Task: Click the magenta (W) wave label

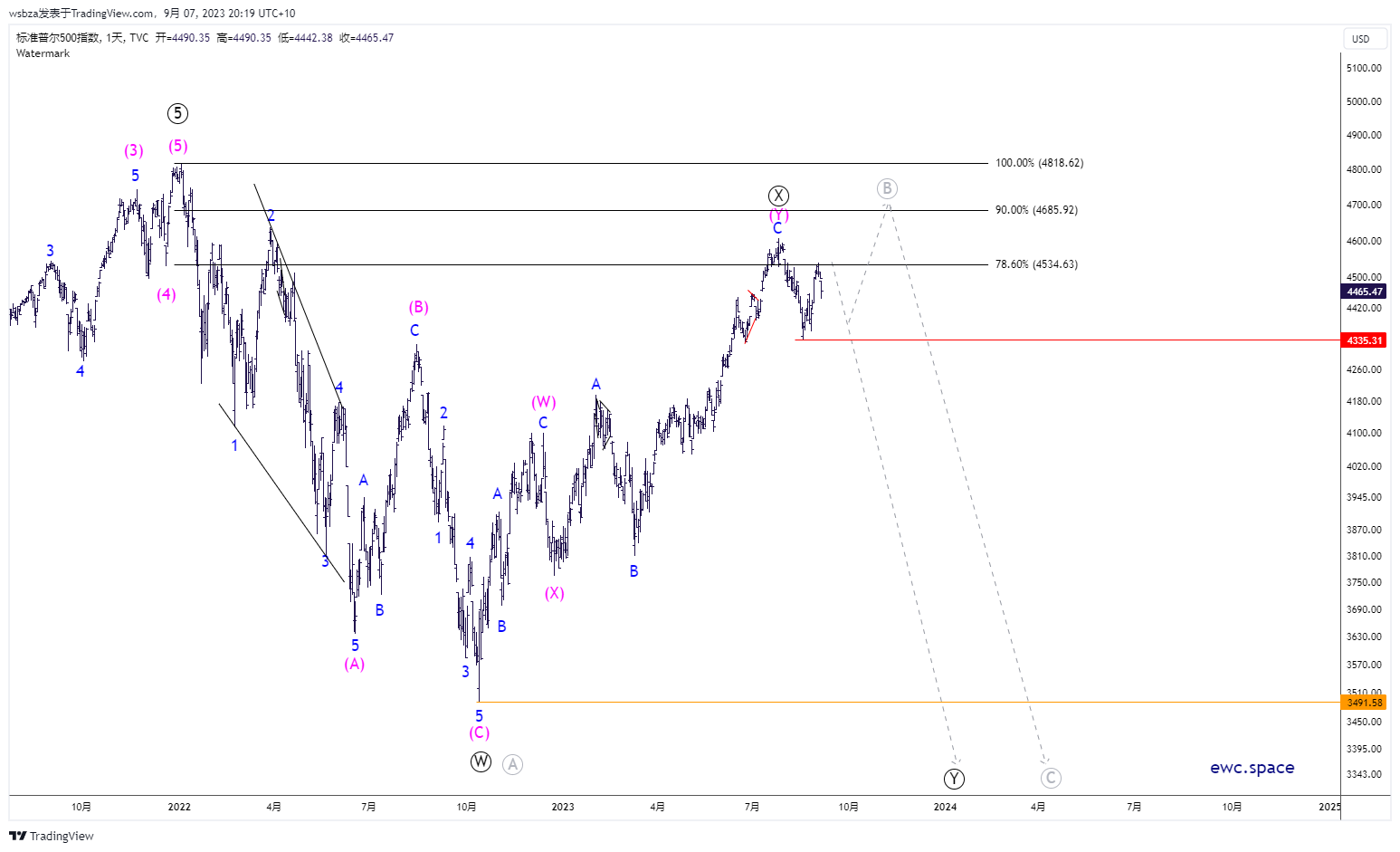Action: (543, 402)
